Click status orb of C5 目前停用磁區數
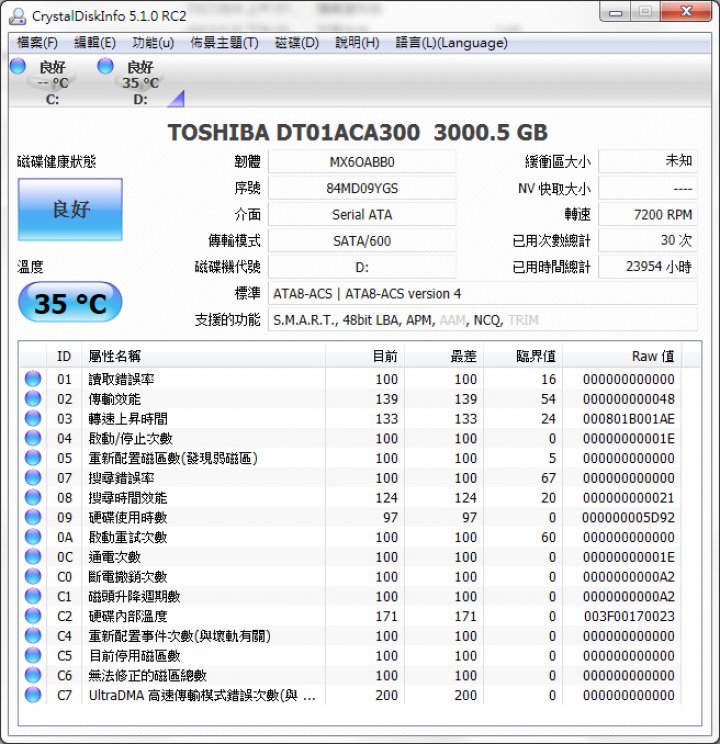Image resolution: width=720 pixels, height=744 pixels. click(33, 655)
